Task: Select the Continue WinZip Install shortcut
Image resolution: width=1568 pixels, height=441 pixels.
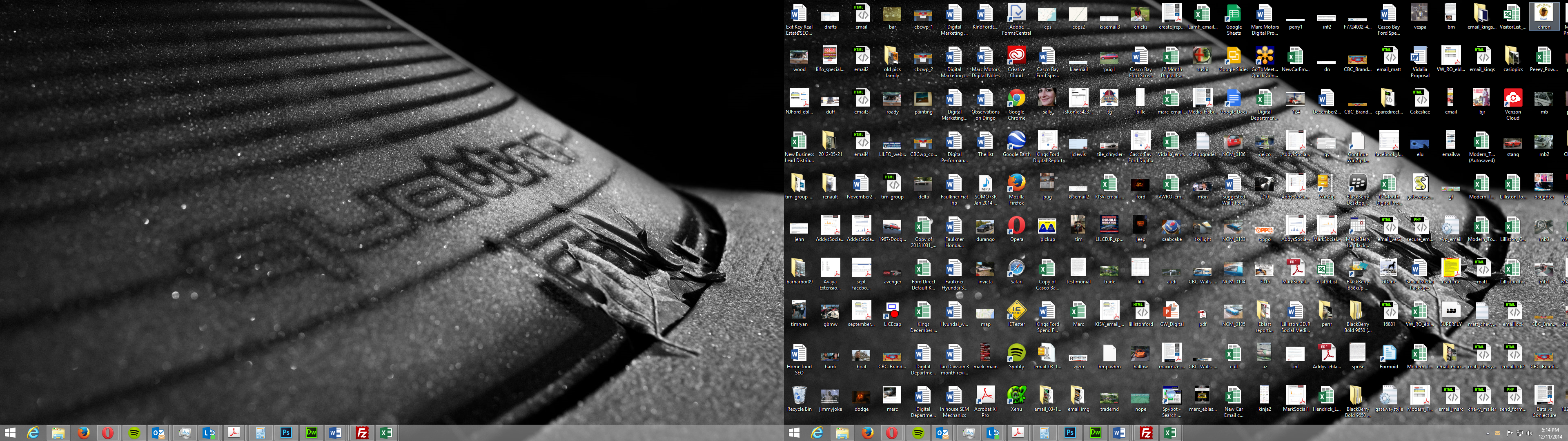Action: point(1357,147)
